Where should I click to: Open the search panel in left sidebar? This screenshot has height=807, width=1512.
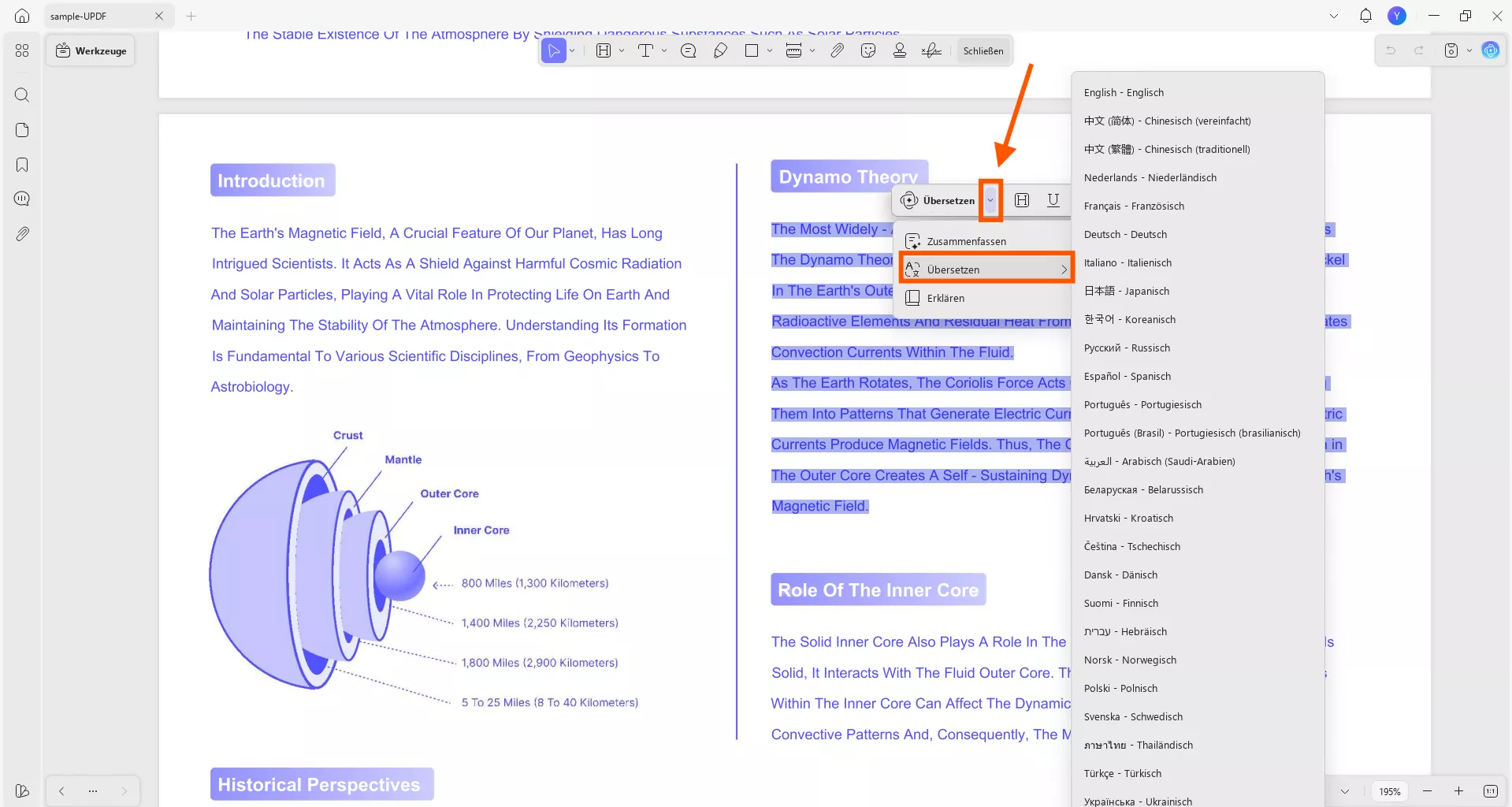coord(22,95)
